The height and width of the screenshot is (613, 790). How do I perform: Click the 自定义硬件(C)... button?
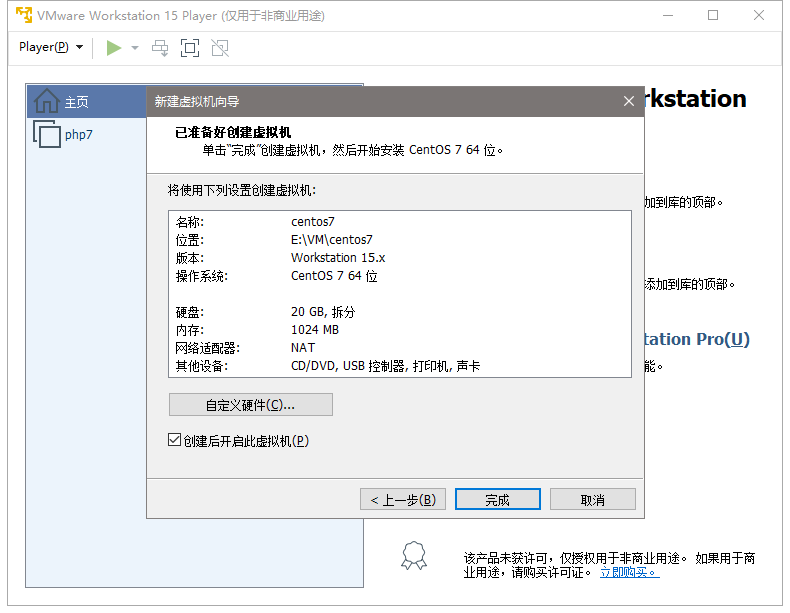(250, 405)
